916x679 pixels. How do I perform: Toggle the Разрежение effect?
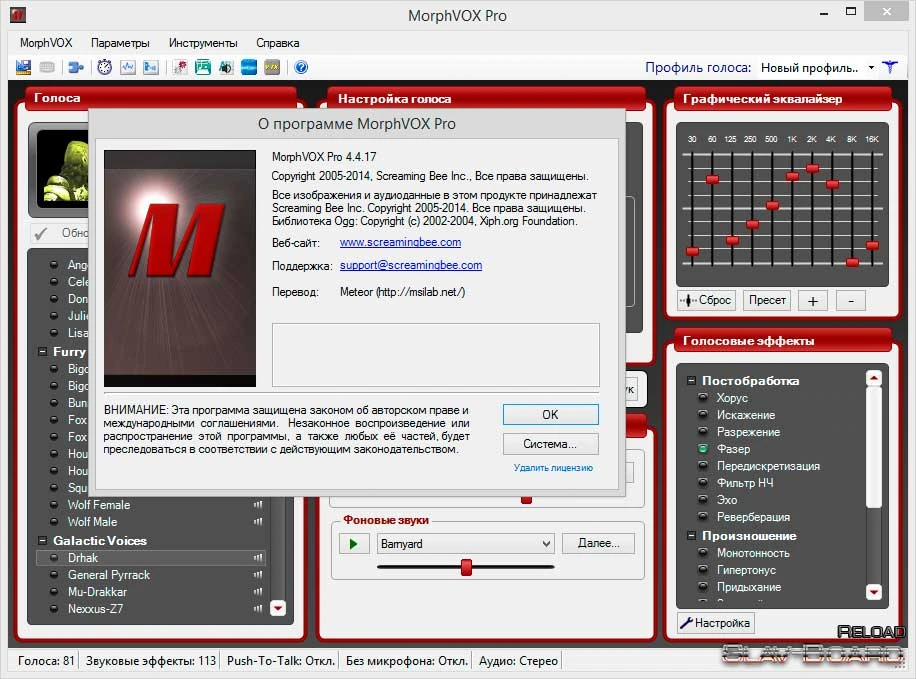703,432
